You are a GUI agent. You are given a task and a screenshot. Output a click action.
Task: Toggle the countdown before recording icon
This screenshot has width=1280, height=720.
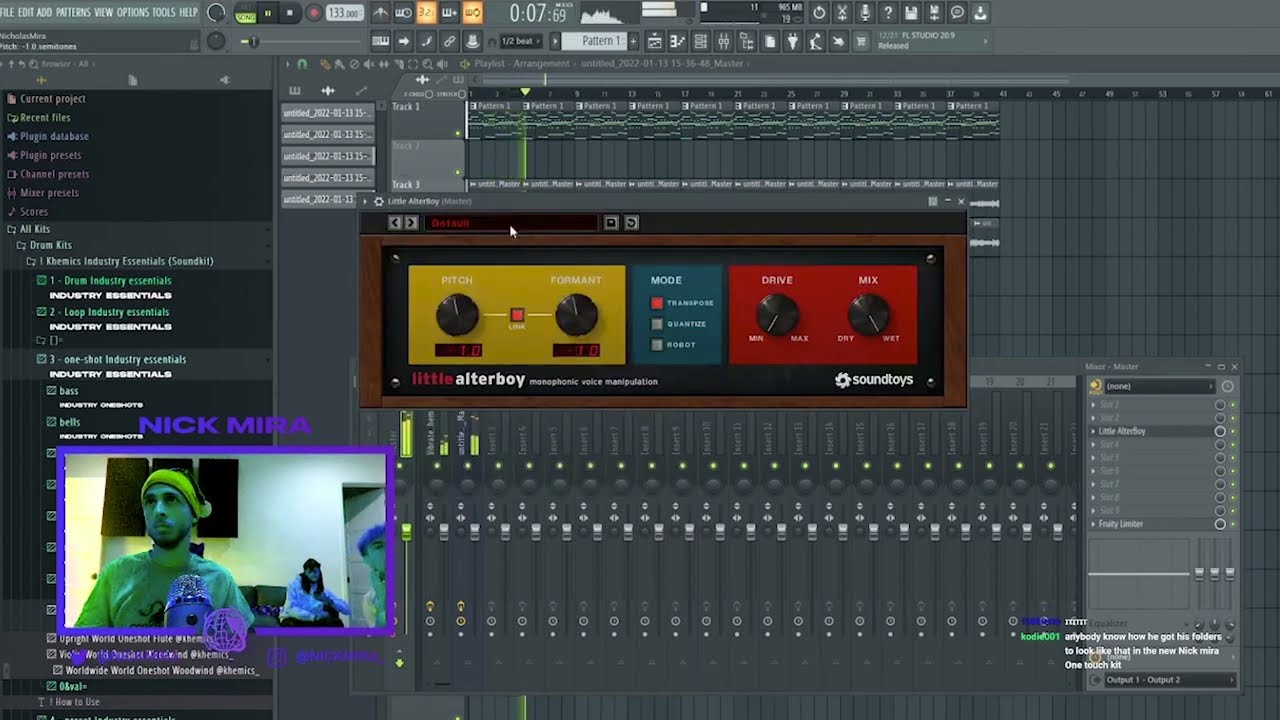pyautogui.click(x=427, y=13)
